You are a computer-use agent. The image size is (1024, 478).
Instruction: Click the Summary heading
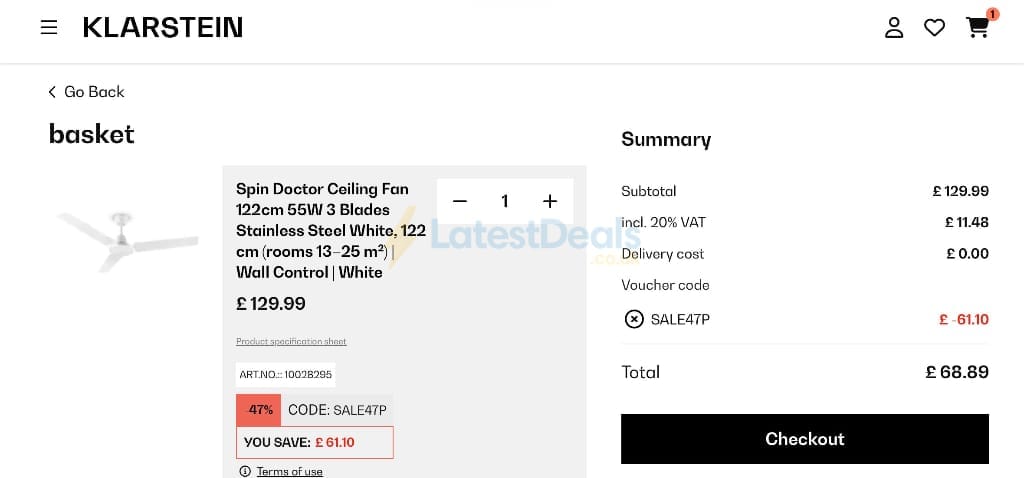(x=665, y=140)
